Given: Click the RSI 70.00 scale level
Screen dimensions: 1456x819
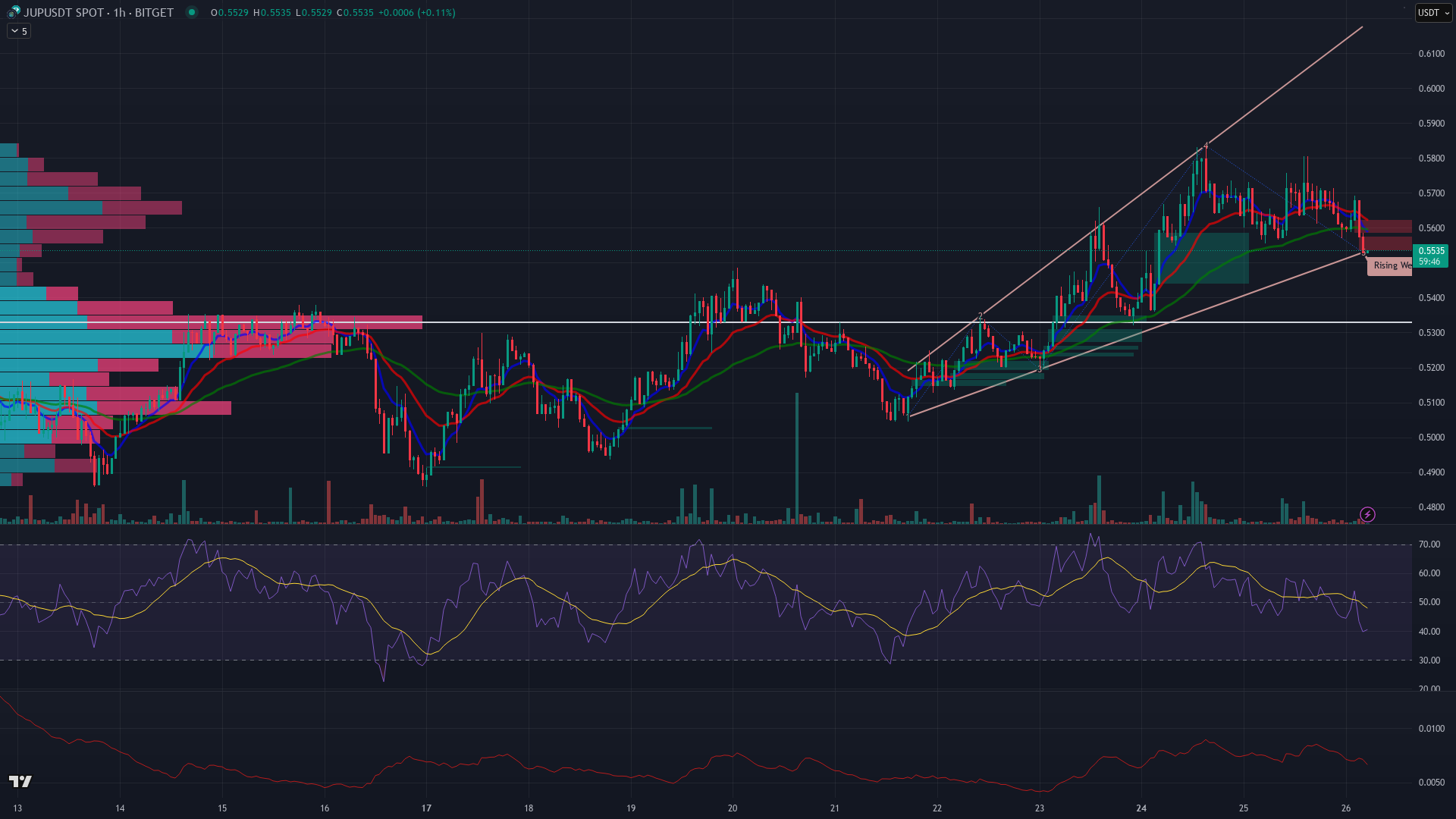Looking at the screenshot, I should point(1429,544).
